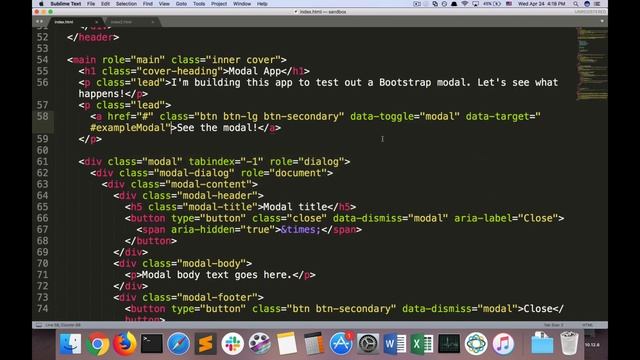Click "Modal body text goes here." text
640x360 pixels.
coord(217,275)
